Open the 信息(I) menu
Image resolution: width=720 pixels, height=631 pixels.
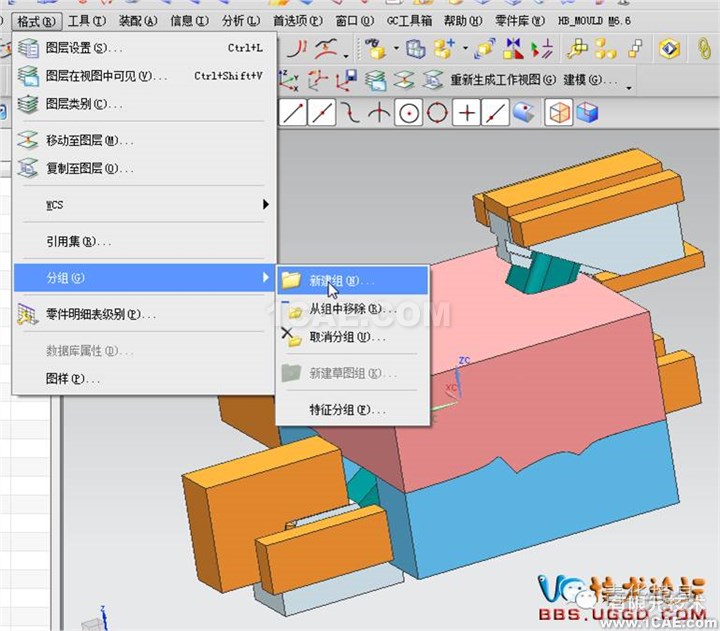[x=189, y=21]
